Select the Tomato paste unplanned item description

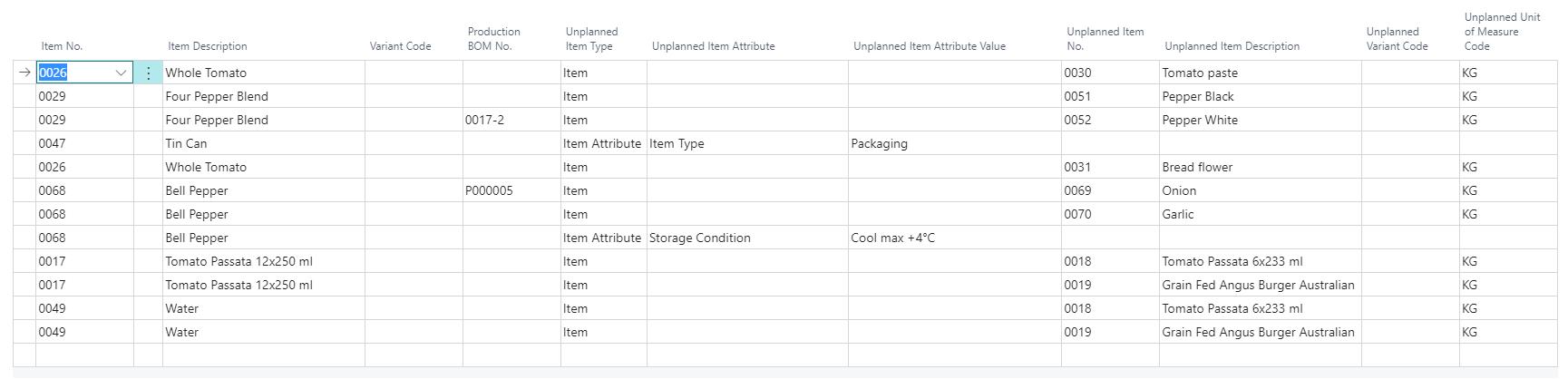tap(1259, 73)
